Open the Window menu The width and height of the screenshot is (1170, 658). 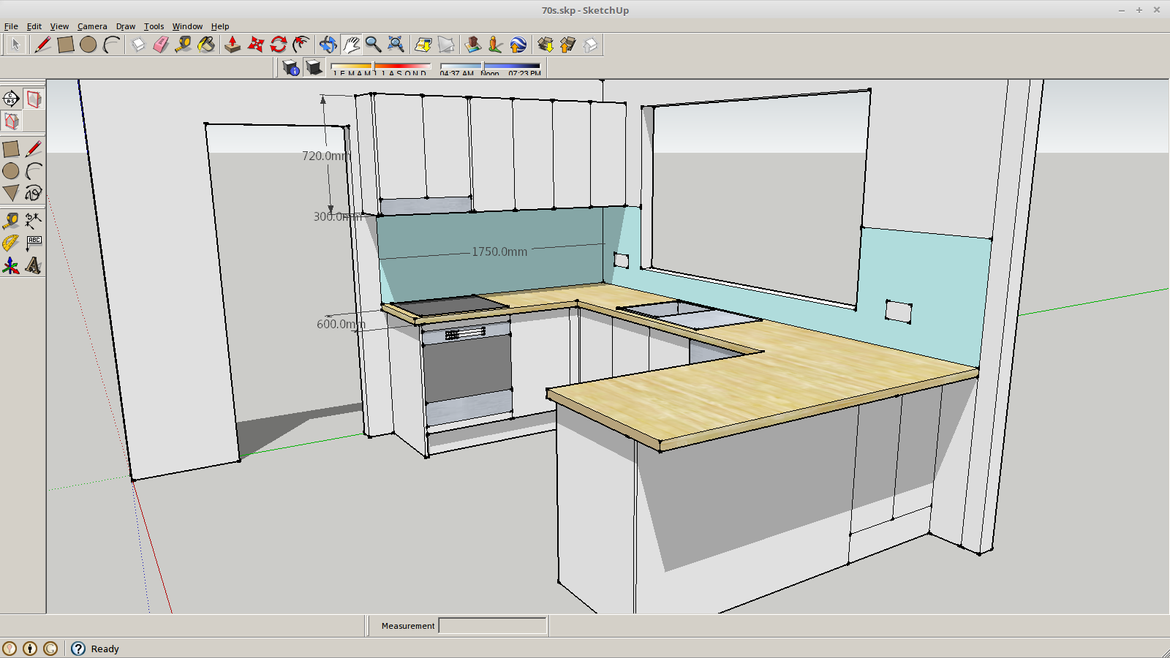coord(187,26)
